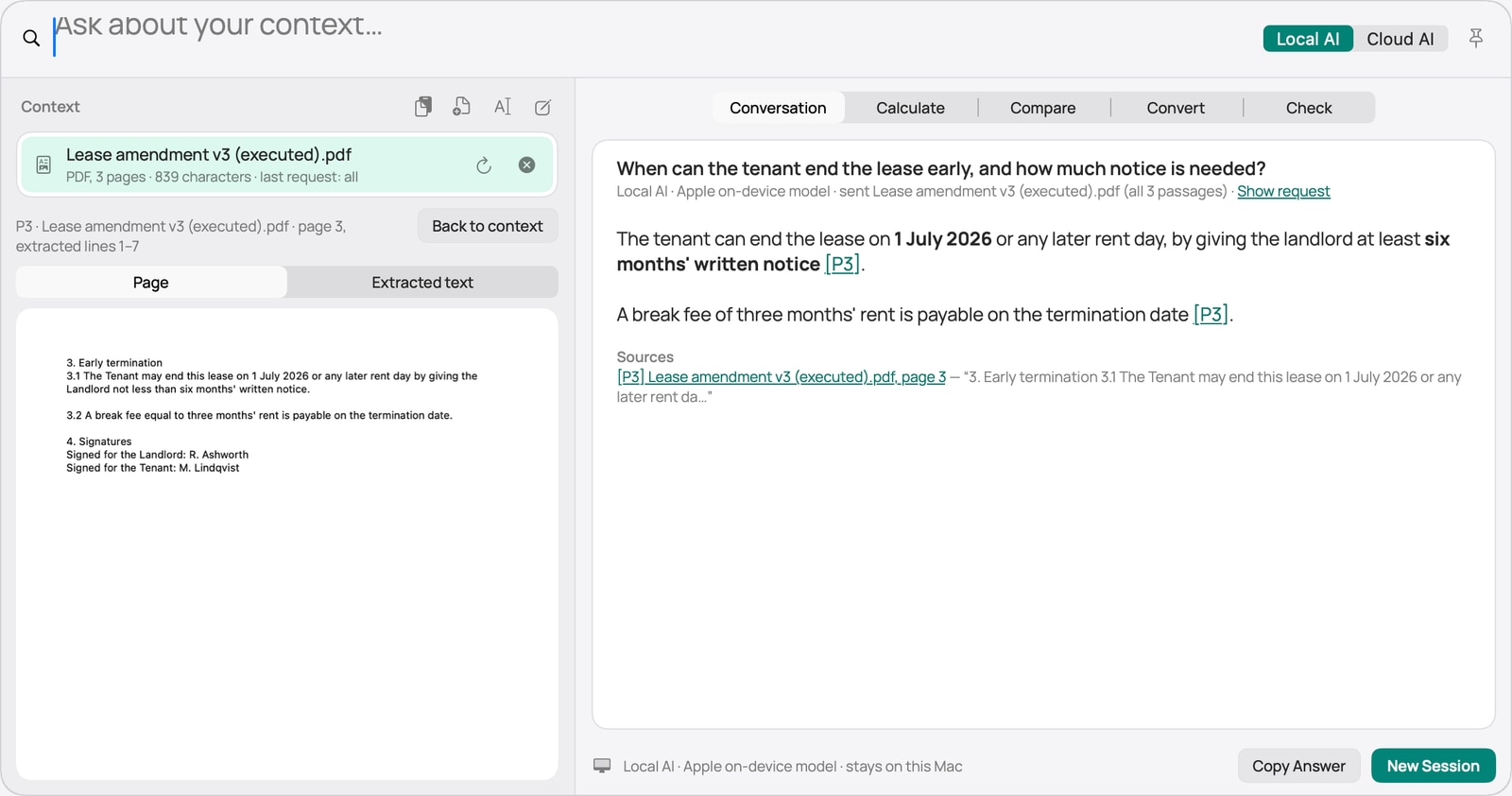Click 'Signed for the Landlord: R. Ashworth' line
The height and width of the screenshot is (796, 1512).
157,455
